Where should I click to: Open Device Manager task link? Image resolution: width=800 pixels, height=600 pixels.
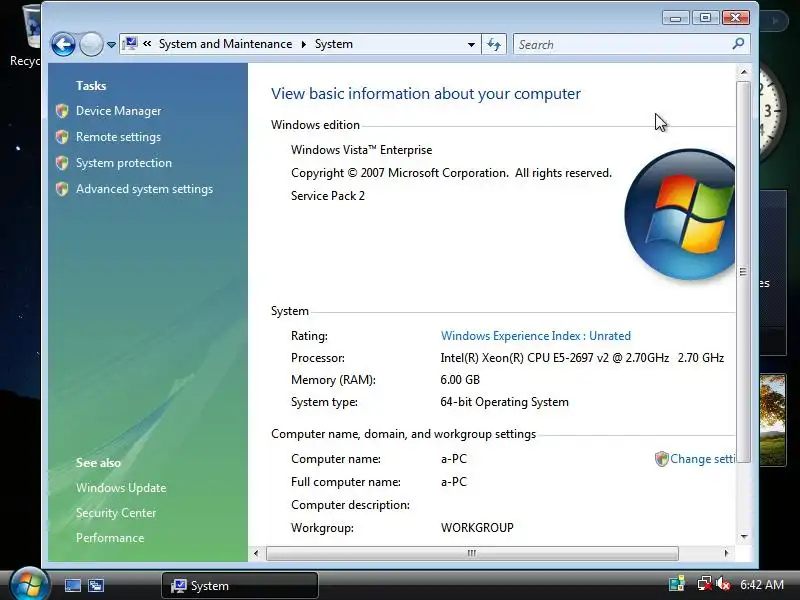[118, 111]
